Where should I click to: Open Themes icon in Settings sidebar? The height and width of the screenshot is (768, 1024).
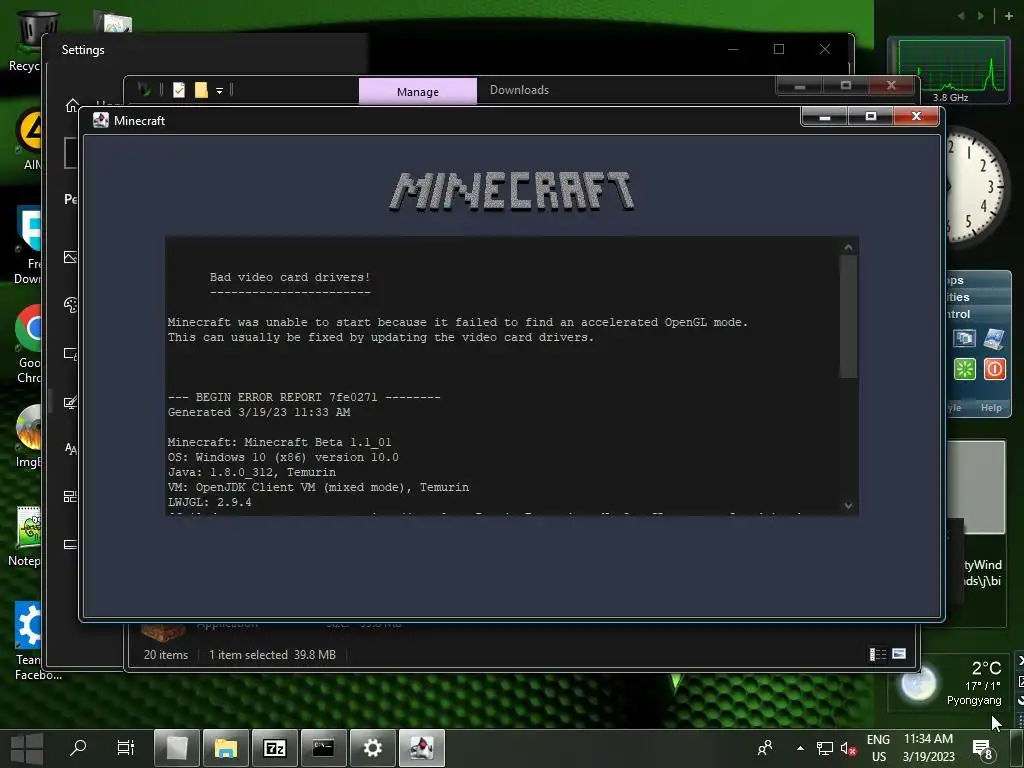71,402
